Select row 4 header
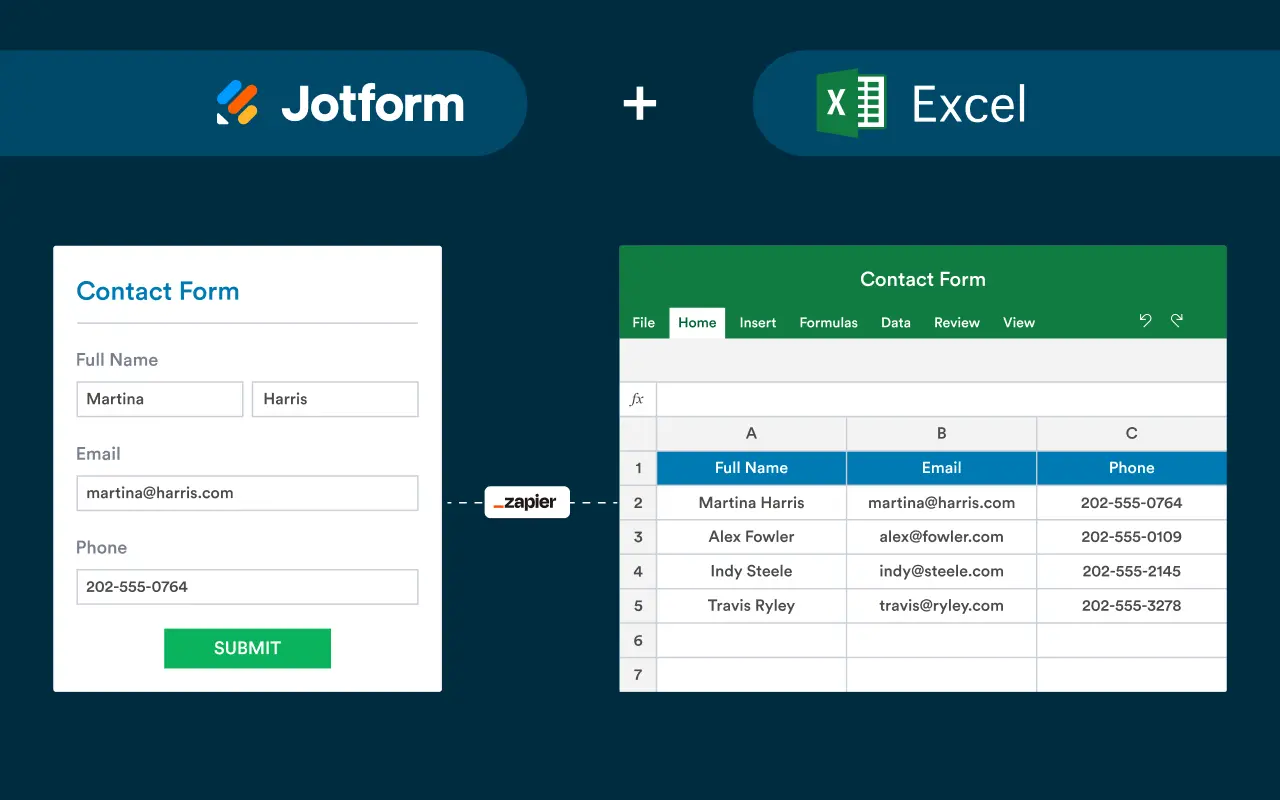The image size is (1280, 800). point(638,571)
